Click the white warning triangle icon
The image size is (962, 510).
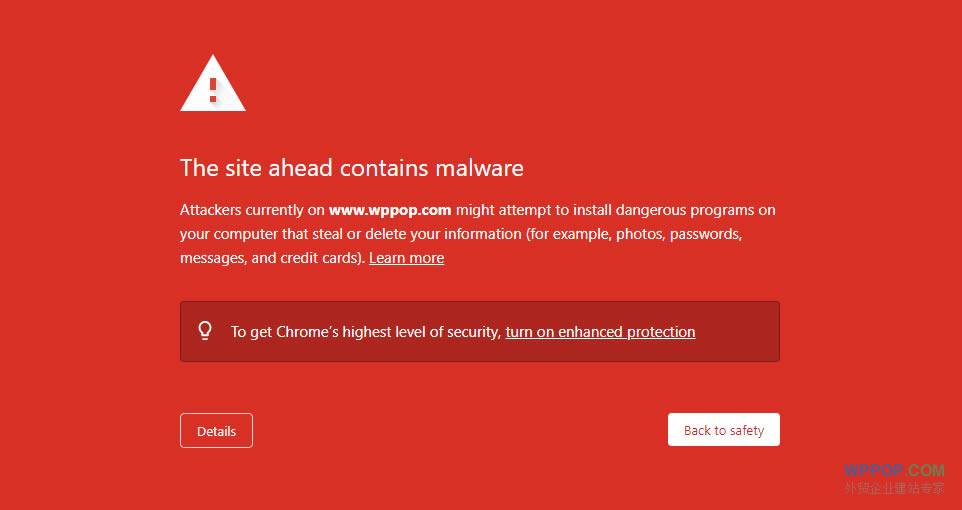212,86
